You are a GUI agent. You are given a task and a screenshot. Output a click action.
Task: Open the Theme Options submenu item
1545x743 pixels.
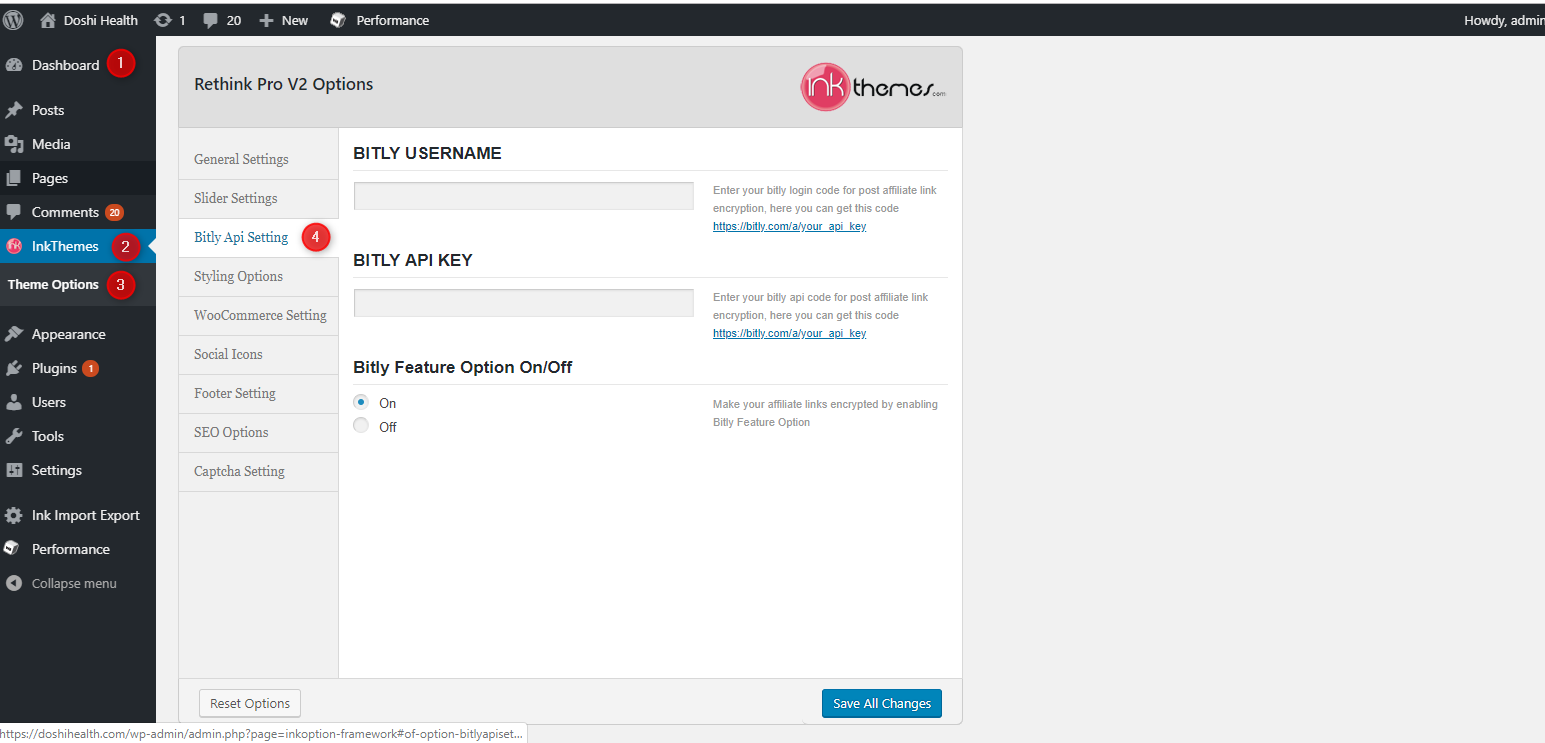point(54,284)
